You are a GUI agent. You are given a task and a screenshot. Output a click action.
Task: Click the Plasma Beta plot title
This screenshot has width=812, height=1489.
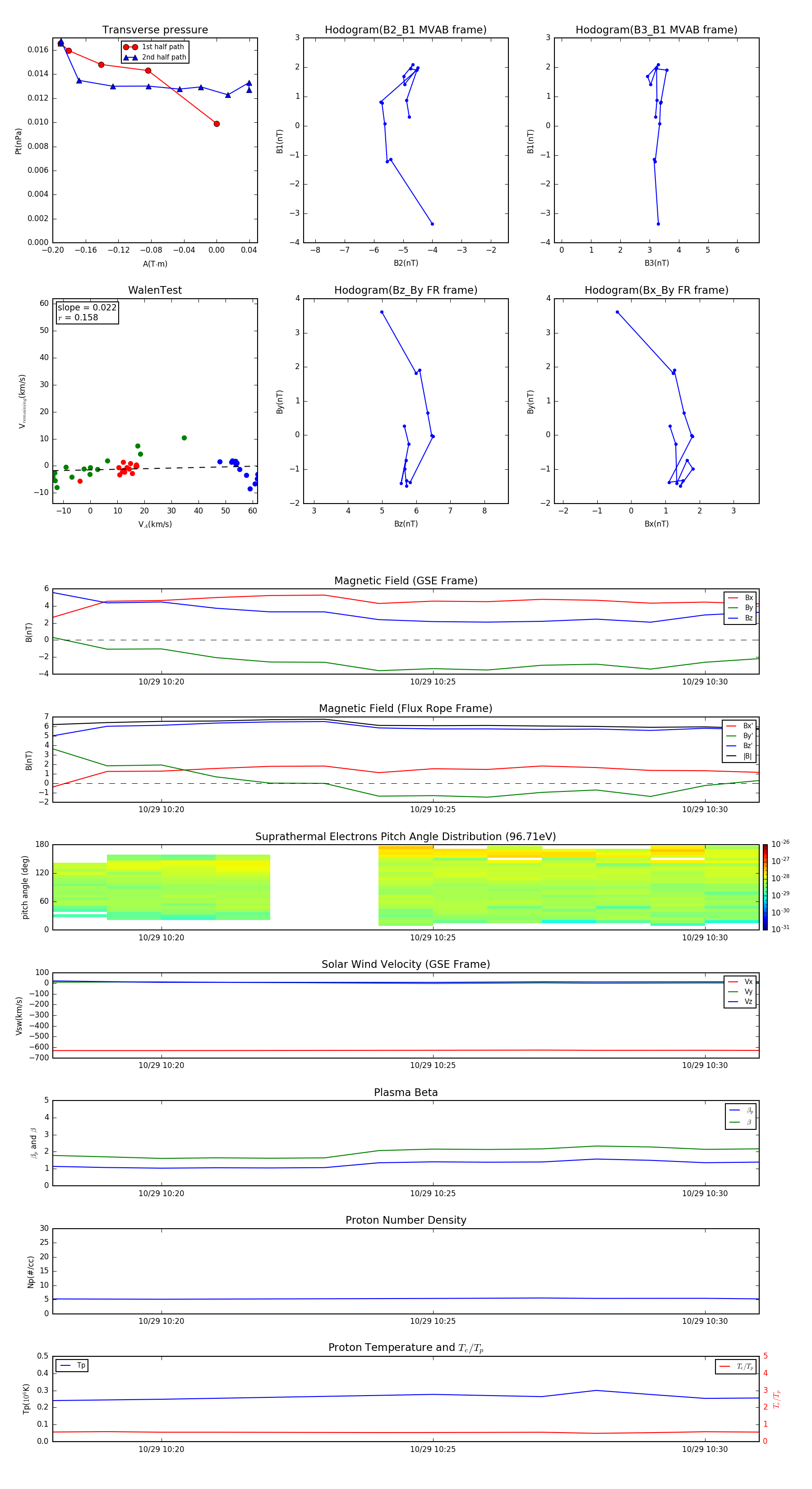(x=406, y=1093)
